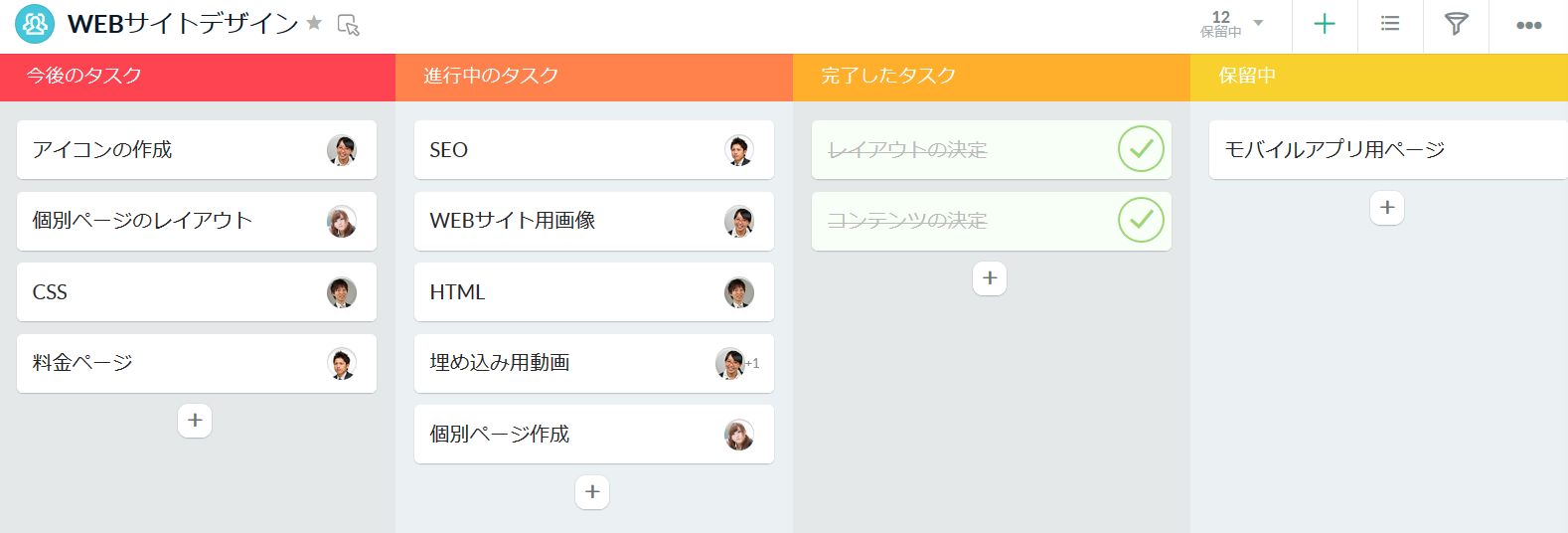Click the project logo icon beside WEBサイトデザイン
Viewport: 1568px width, 533px height.
click(35, 24)
